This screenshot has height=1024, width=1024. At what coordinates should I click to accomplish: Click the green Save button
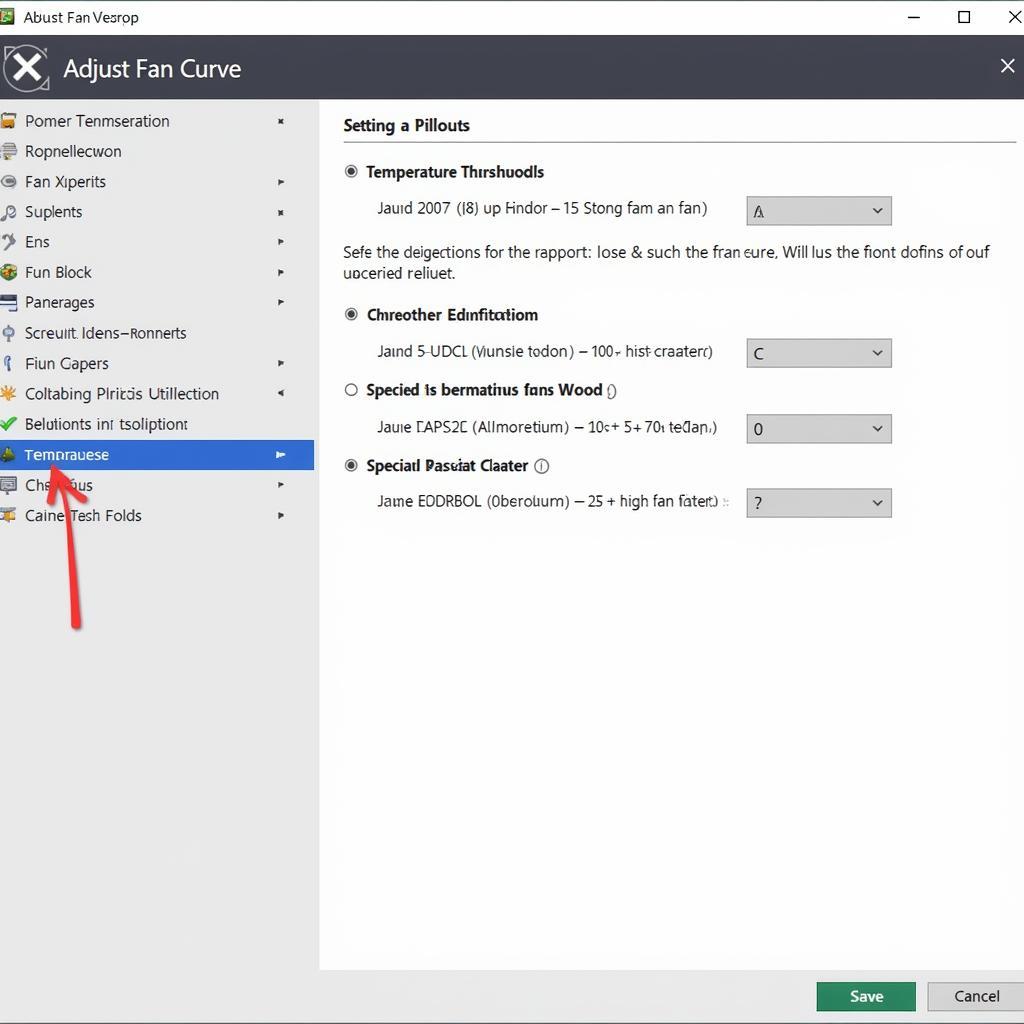tap(866, 996)
